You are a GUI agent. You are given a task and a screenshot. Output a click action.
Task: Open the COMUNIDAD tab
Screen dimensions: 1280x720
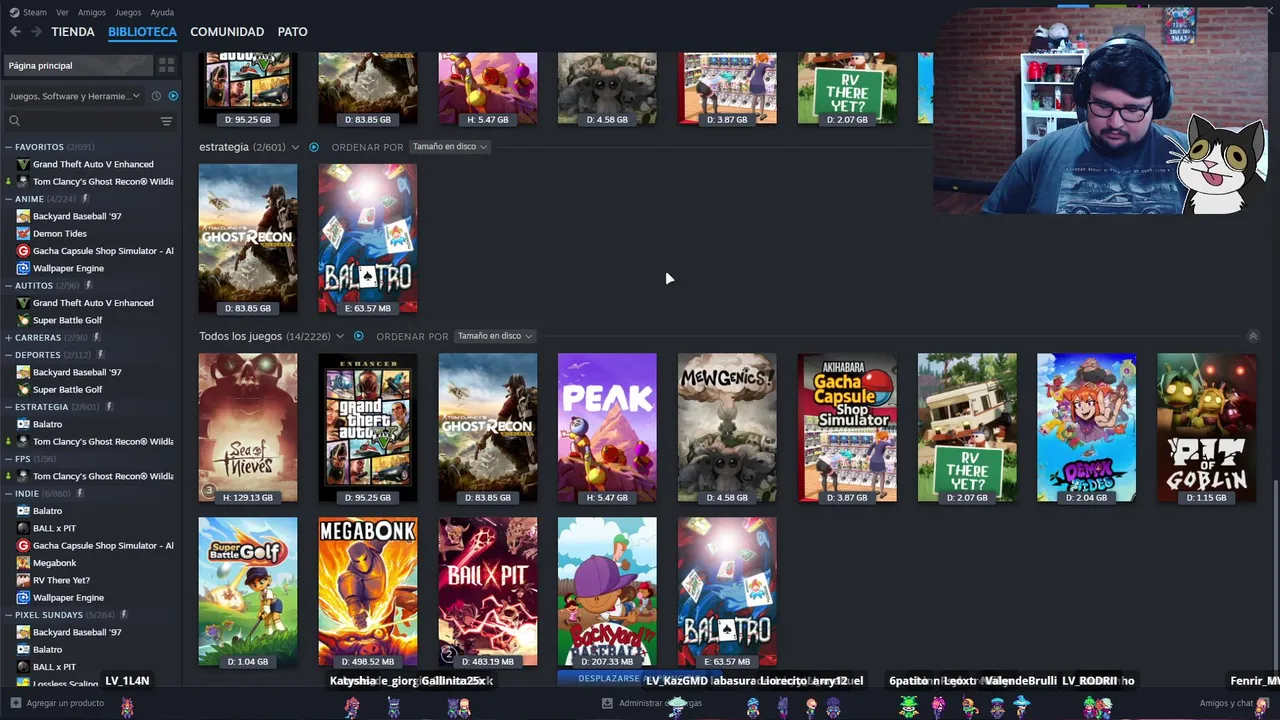tap(227, 32)
